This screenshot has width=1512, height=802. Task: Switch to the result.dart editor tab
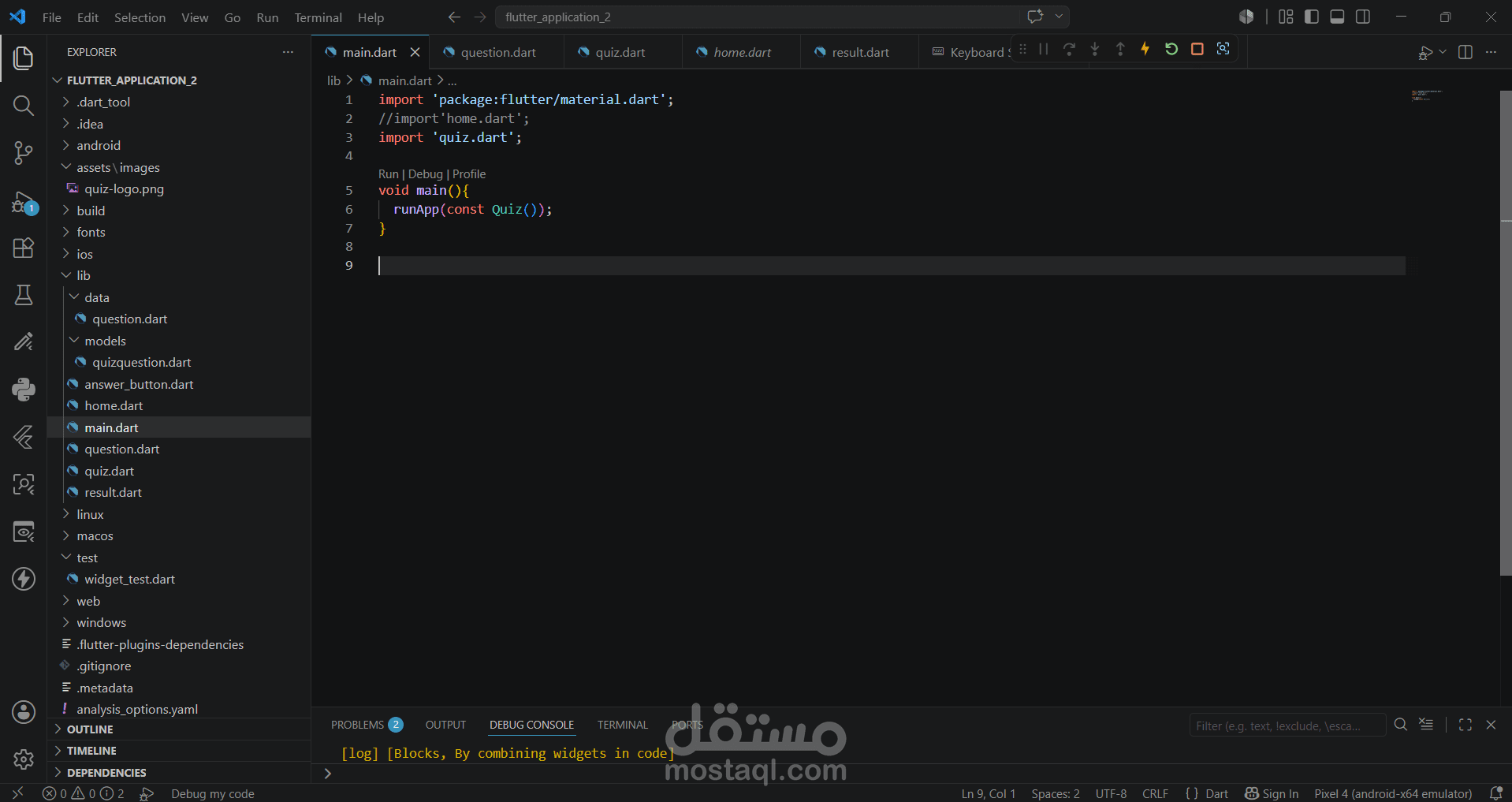click(x=860, y=52)
